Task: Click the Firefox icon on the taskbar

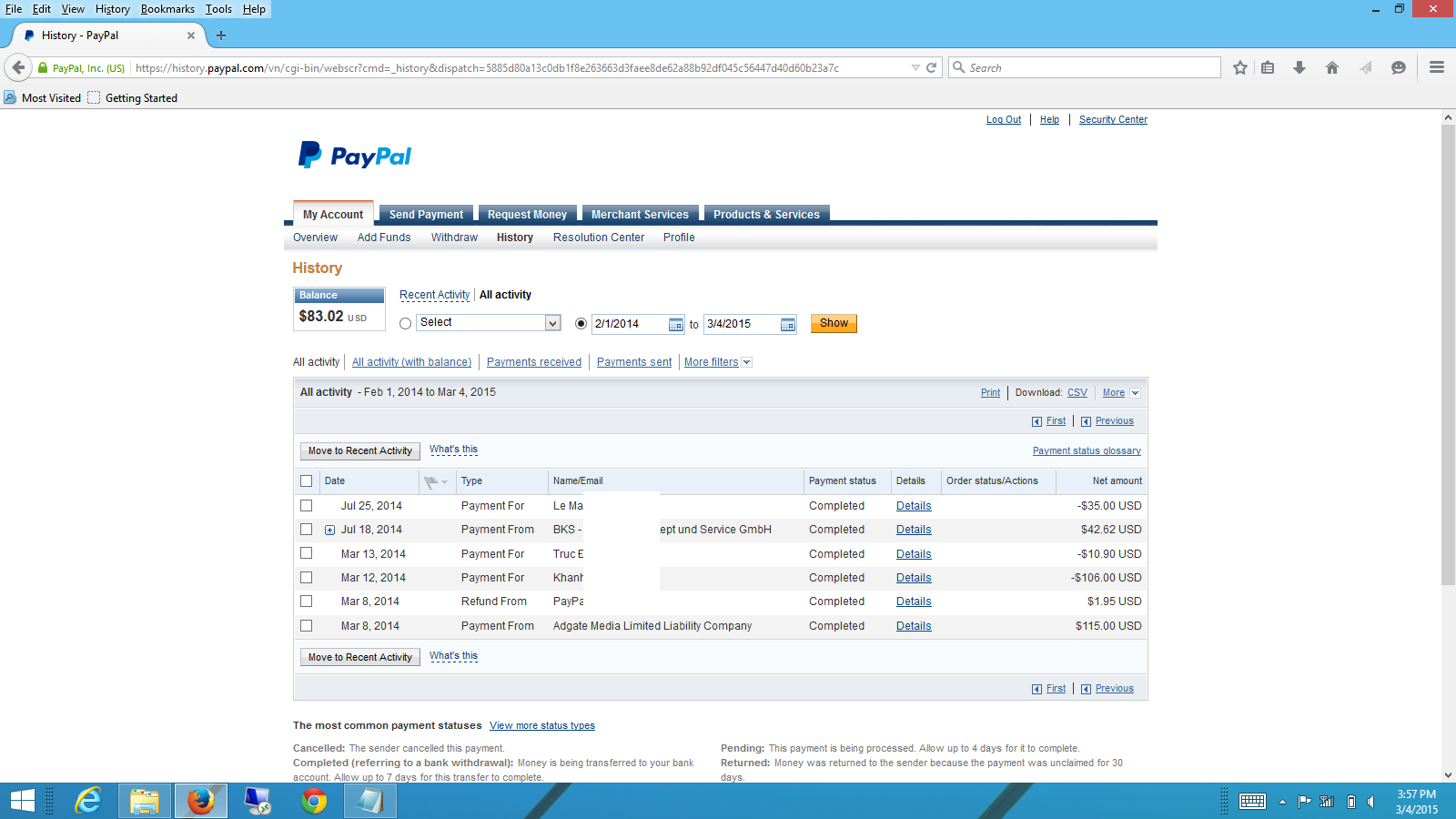Action: [201, 801]
